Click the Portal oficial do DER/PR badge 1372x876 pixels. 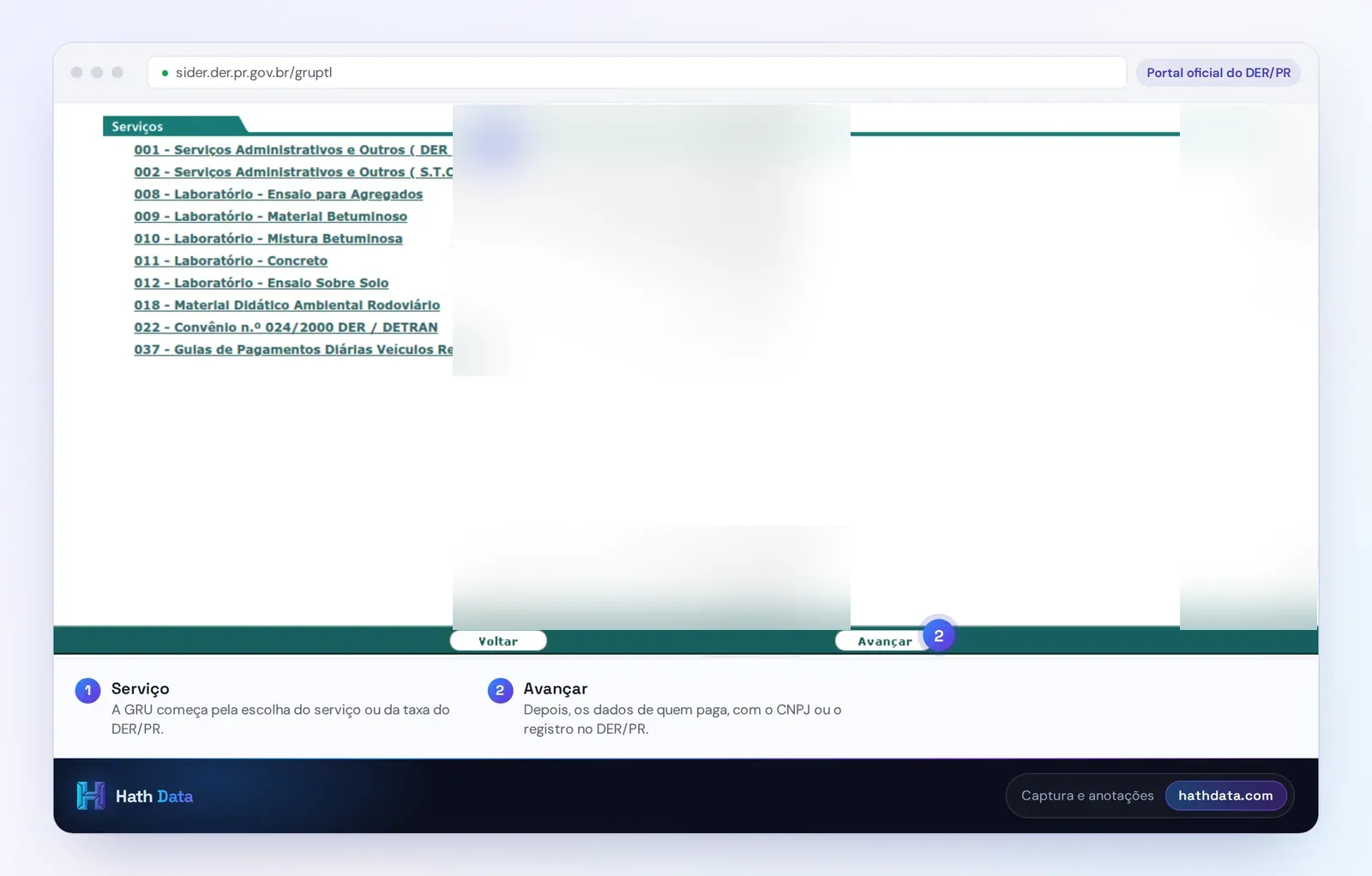[x=1219, y=73]
